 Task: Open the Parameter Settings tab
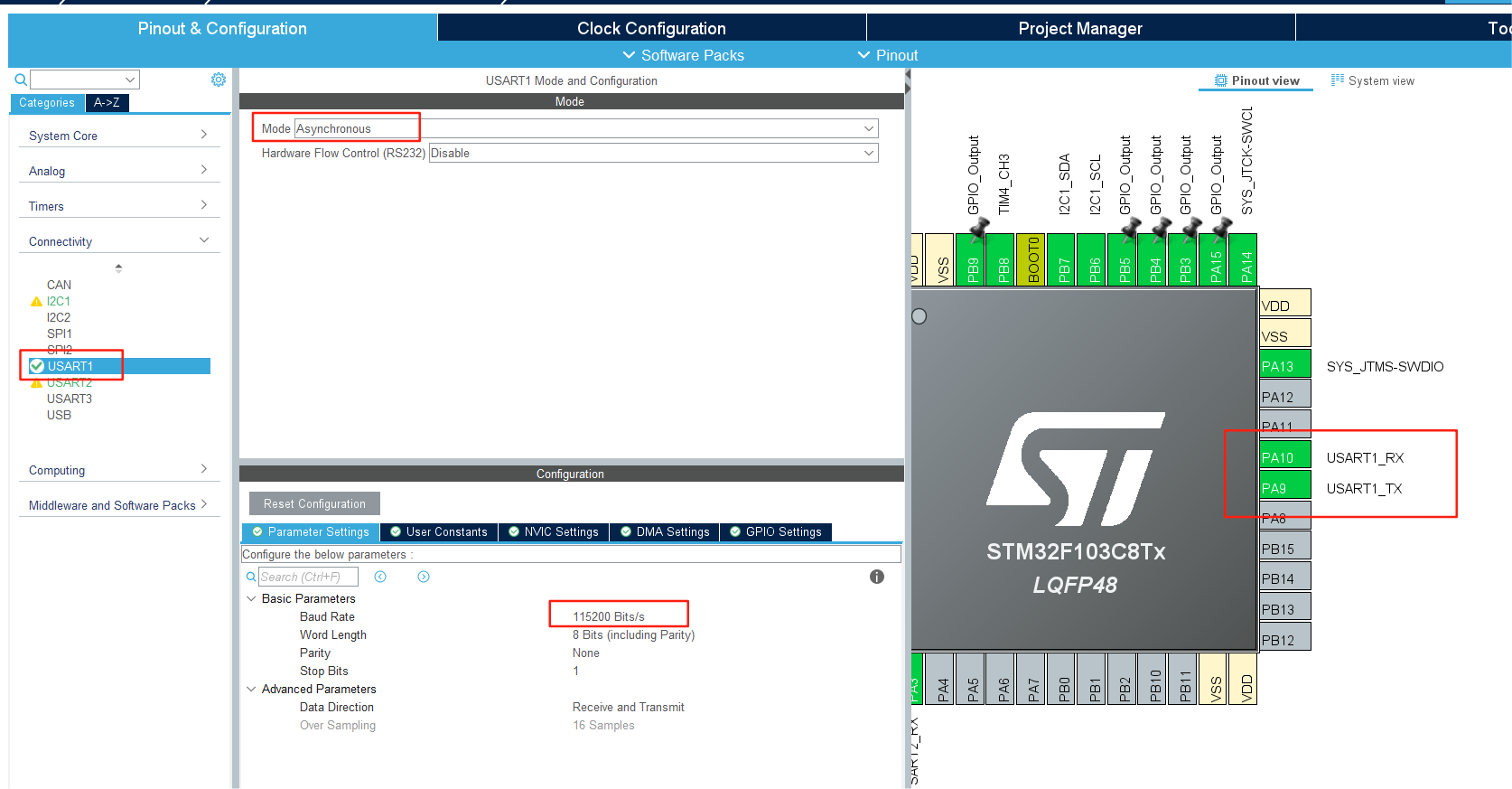[x=311, y=531]
